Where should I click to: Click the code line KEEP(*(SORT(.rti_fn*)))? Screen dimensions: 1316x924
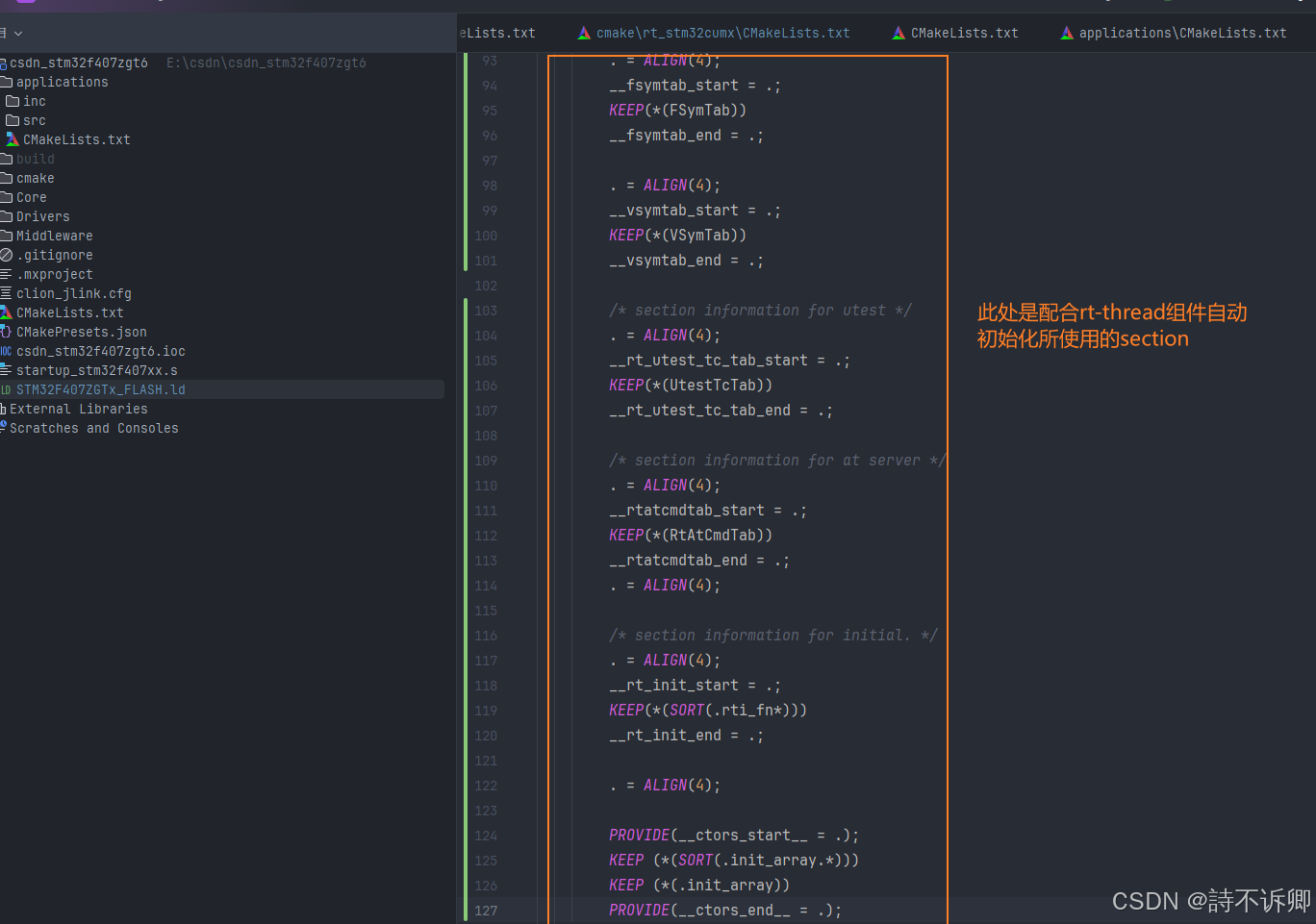pyautogui.click(x=708, y=711)
